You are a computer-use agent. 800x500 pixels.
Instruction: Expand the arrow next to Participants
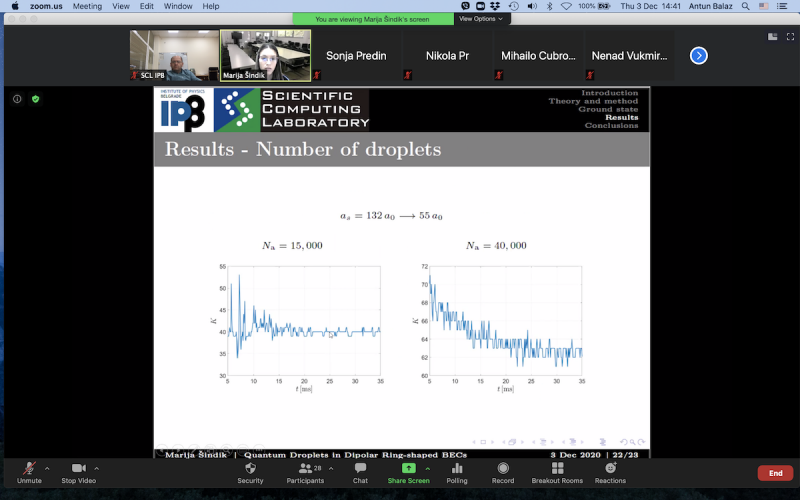[x=331, y=468]
